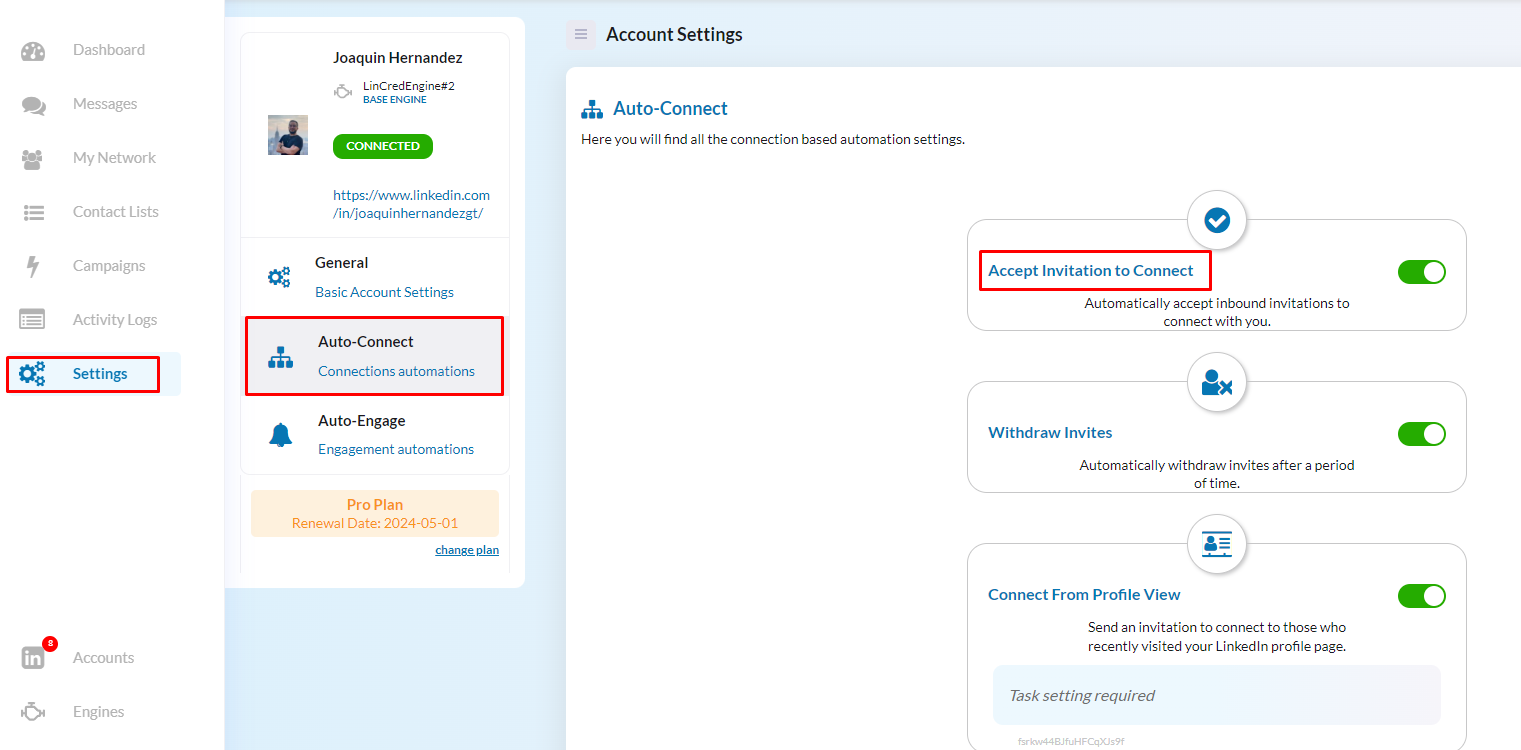Click the Auto-Engage bell icon
This screenshot has height=750, width=1521.
pyautogui.click(x=281, y=435)
